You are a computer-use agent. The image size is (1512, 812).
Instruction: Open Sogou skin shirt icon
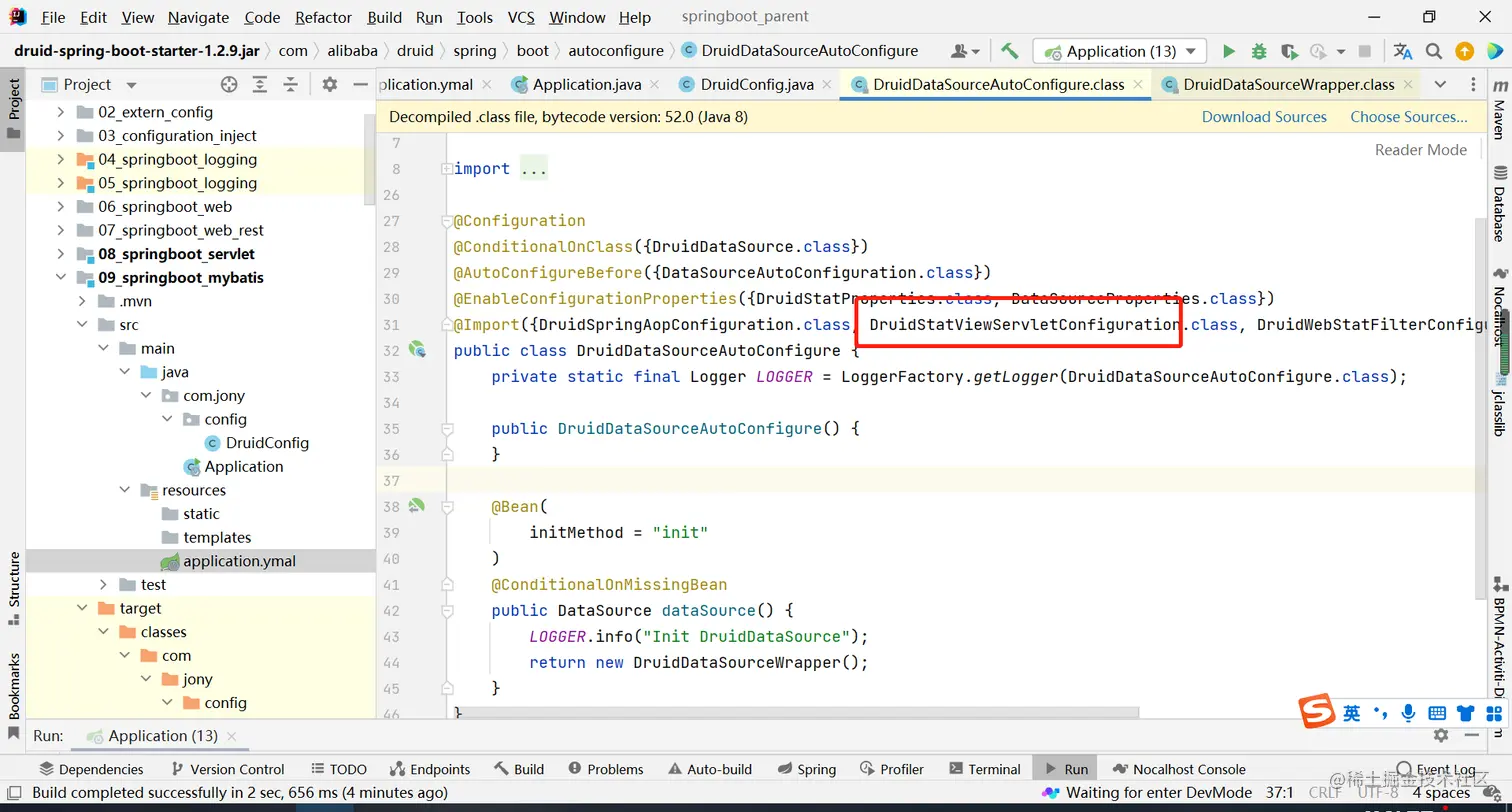1466,713
